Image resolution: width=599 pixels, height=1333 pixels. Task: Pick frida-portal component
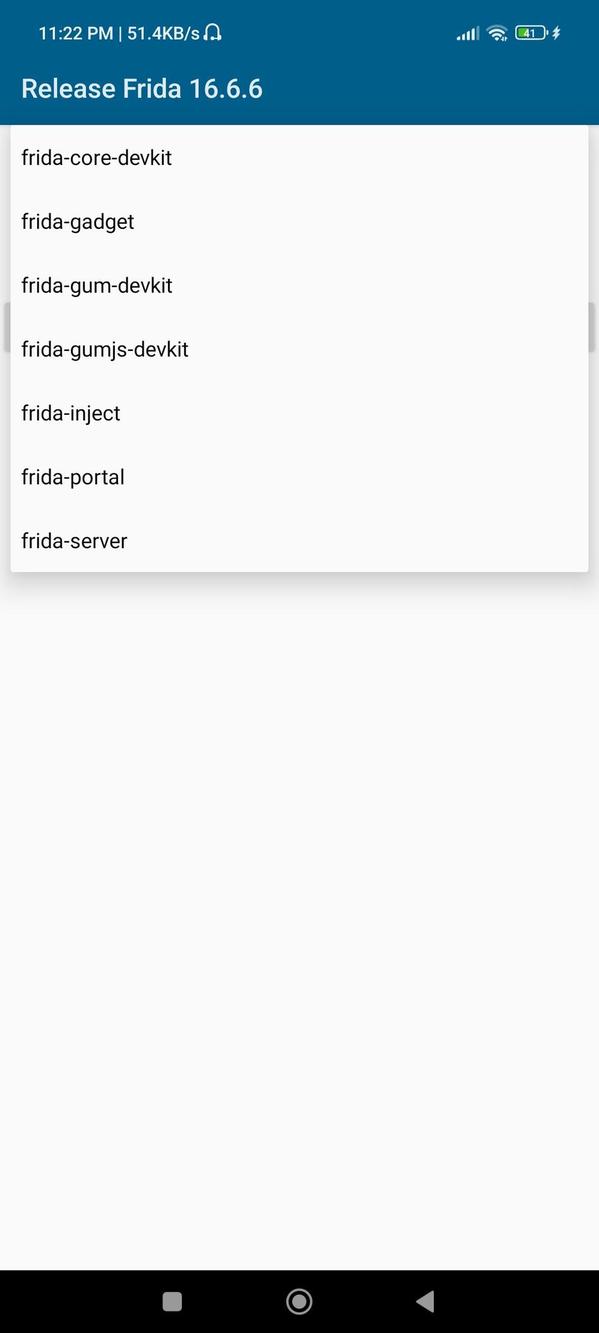(x=72, y=477)
